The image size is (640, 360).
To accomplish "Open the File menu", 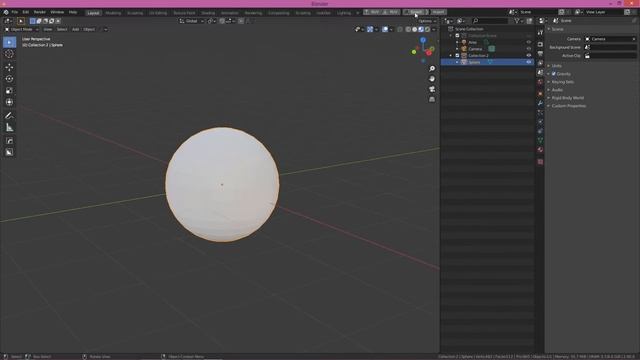I will 15,12.
